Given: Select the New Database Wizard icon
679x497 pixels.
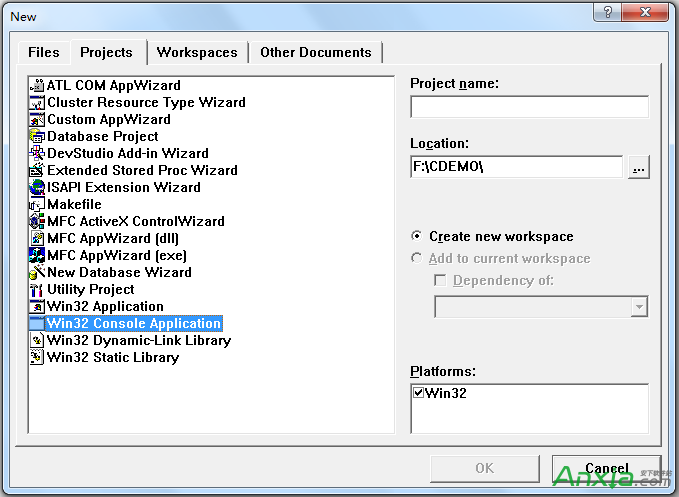Looking at the screenshot, I should coord(37,272).
